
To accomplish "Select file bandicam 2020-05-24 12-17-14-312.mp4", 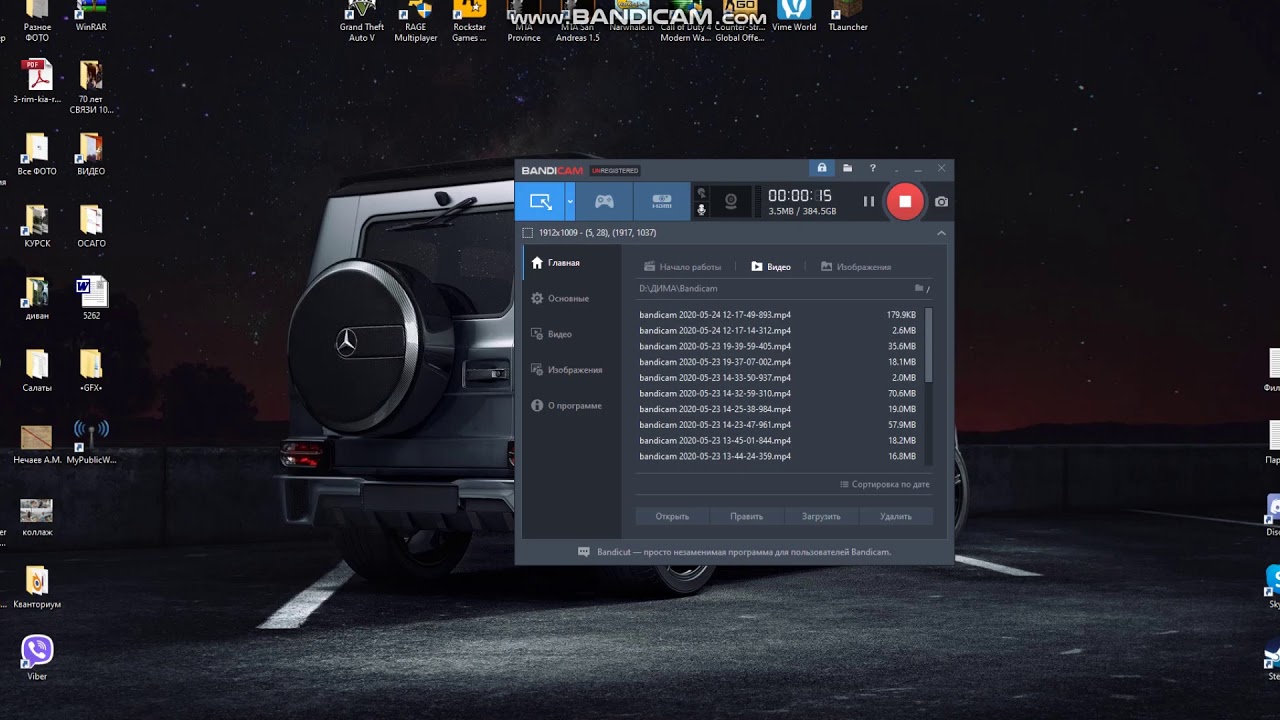I will tap(779, 330).
